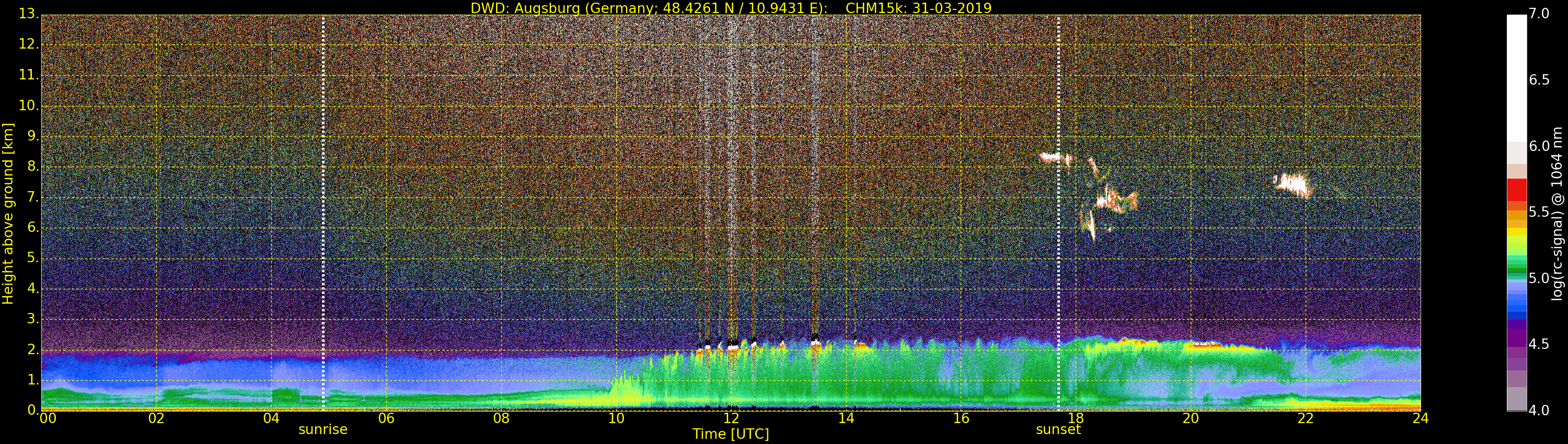Click the 'Height above ground [km]' axis label
The width and height of the screenshot is (1568, 444).
tap(8, 214)
